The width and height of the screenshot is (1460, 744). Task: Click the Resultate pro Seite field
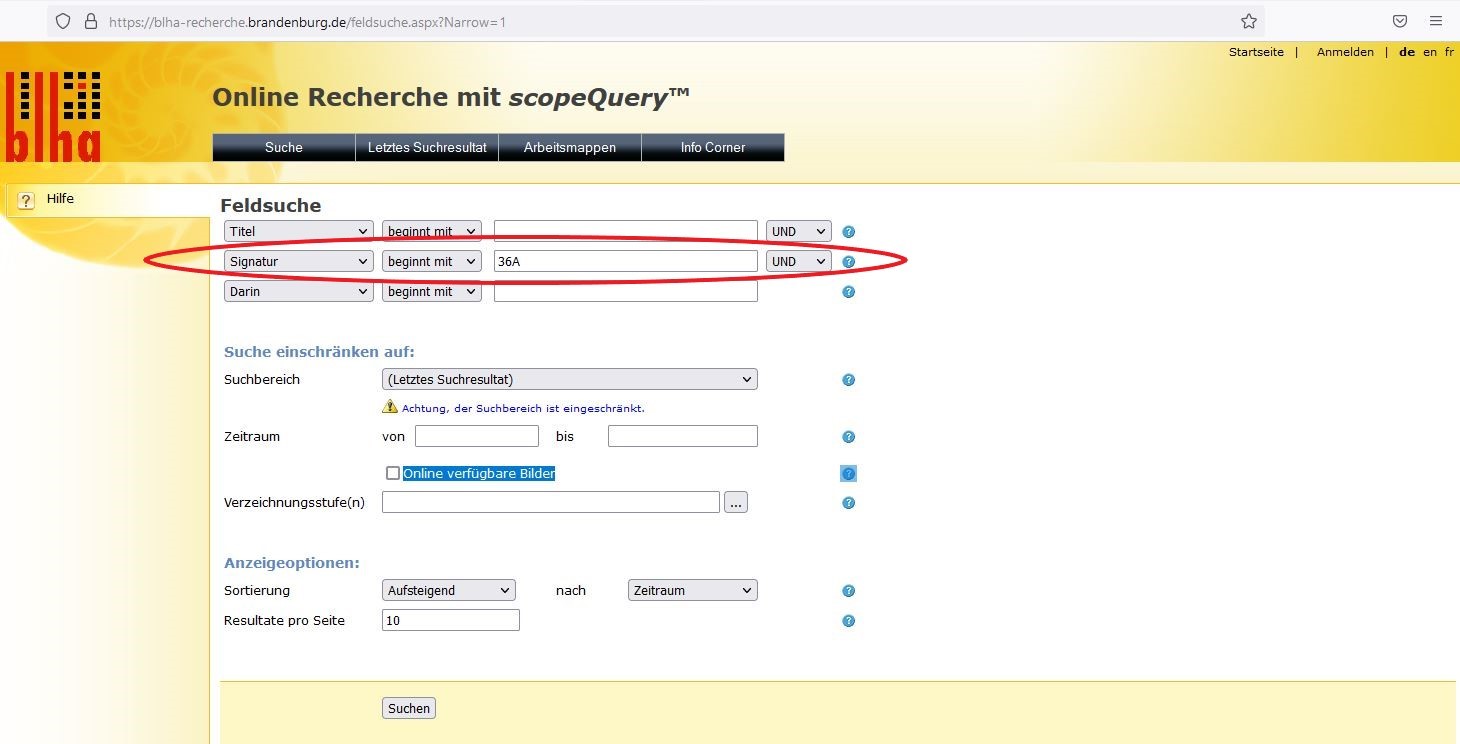[x=451, y=620]
